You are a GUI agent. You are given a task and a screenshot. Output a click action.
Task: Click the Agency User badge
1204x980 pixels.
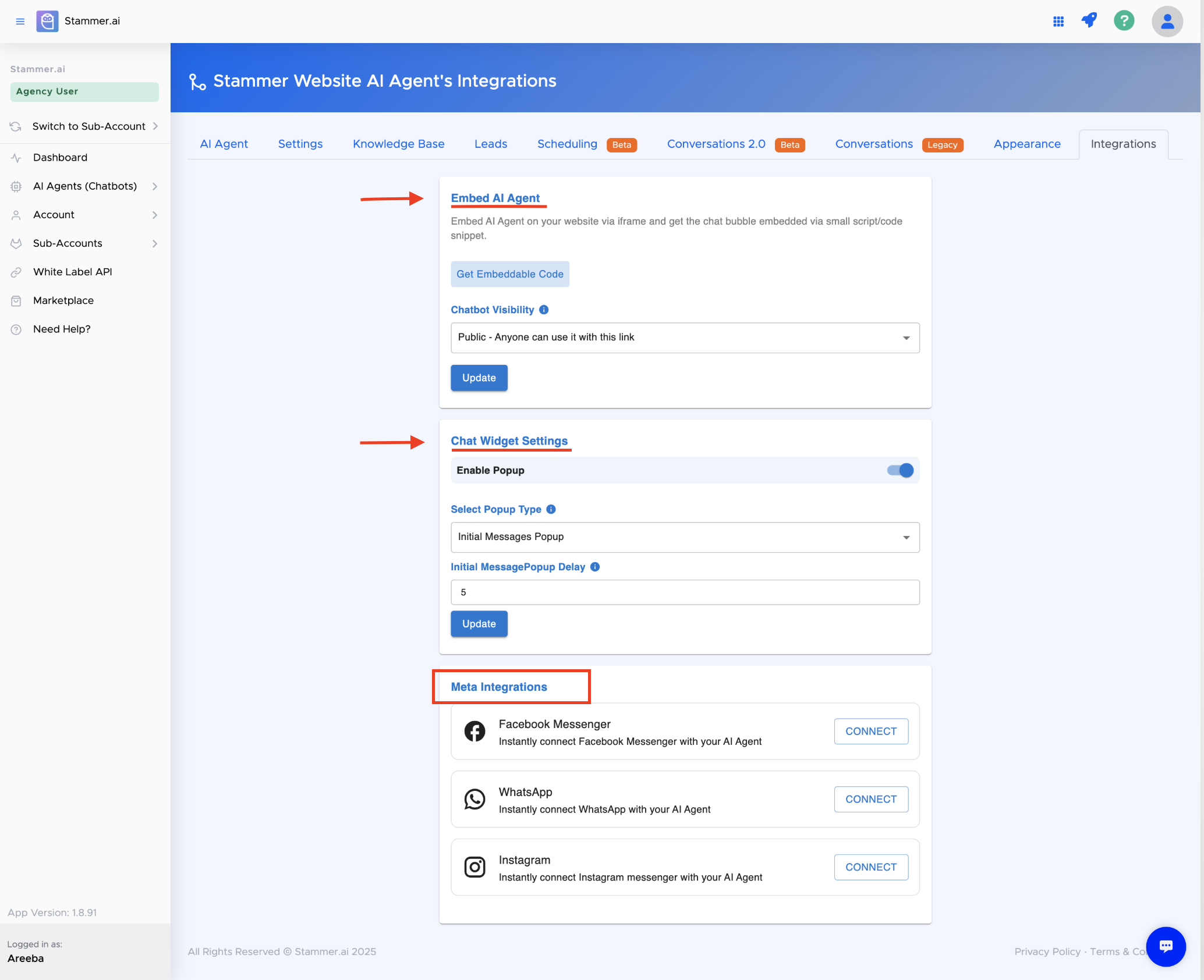84,91
